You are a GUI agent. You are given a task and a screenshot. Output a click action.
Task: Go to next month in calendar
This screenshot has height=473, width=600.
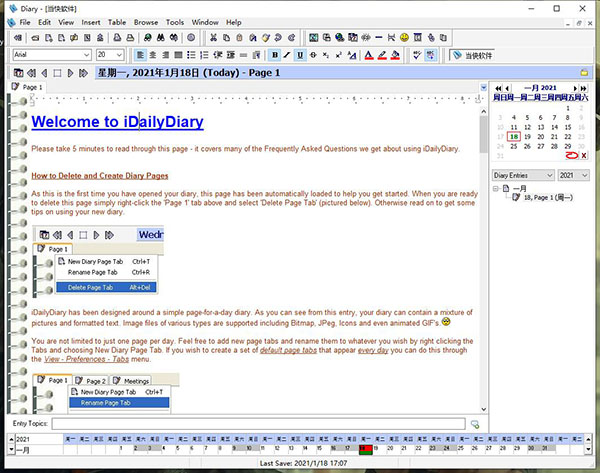point(575,88)
